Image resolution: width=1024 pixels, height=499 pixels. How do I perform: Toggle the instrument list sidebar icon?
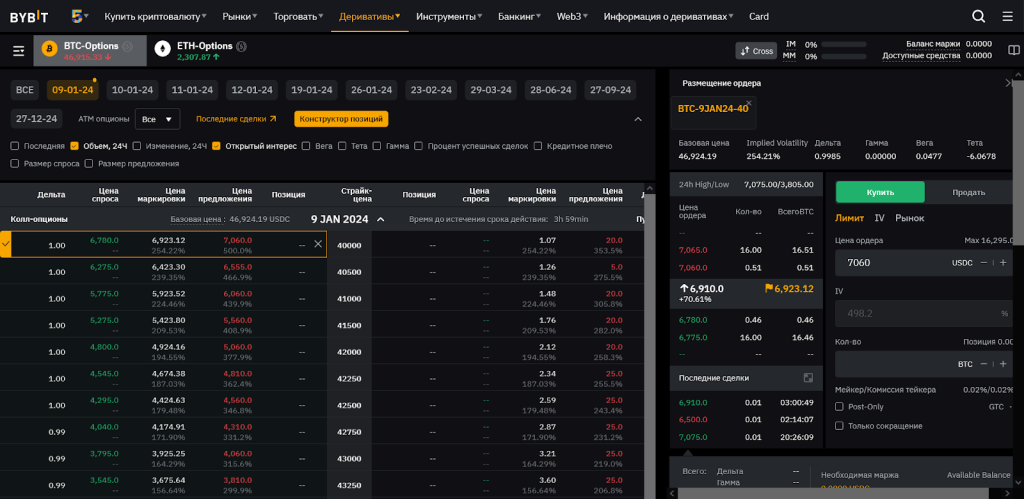18,50
